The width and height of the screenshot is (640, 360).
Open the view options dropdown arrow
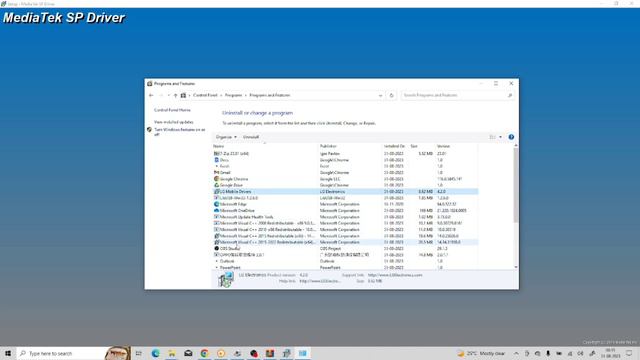click(500, 137)
